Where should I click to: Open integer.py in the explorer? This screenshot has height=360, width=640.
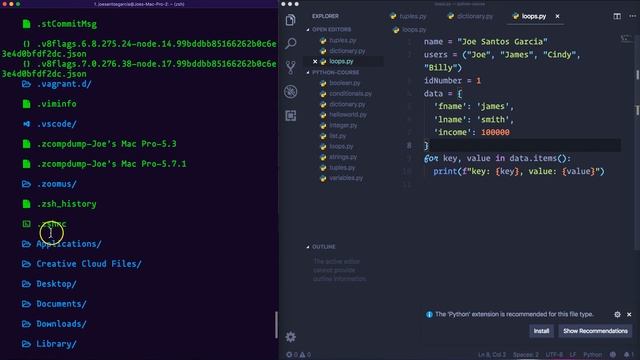[343, 125]
